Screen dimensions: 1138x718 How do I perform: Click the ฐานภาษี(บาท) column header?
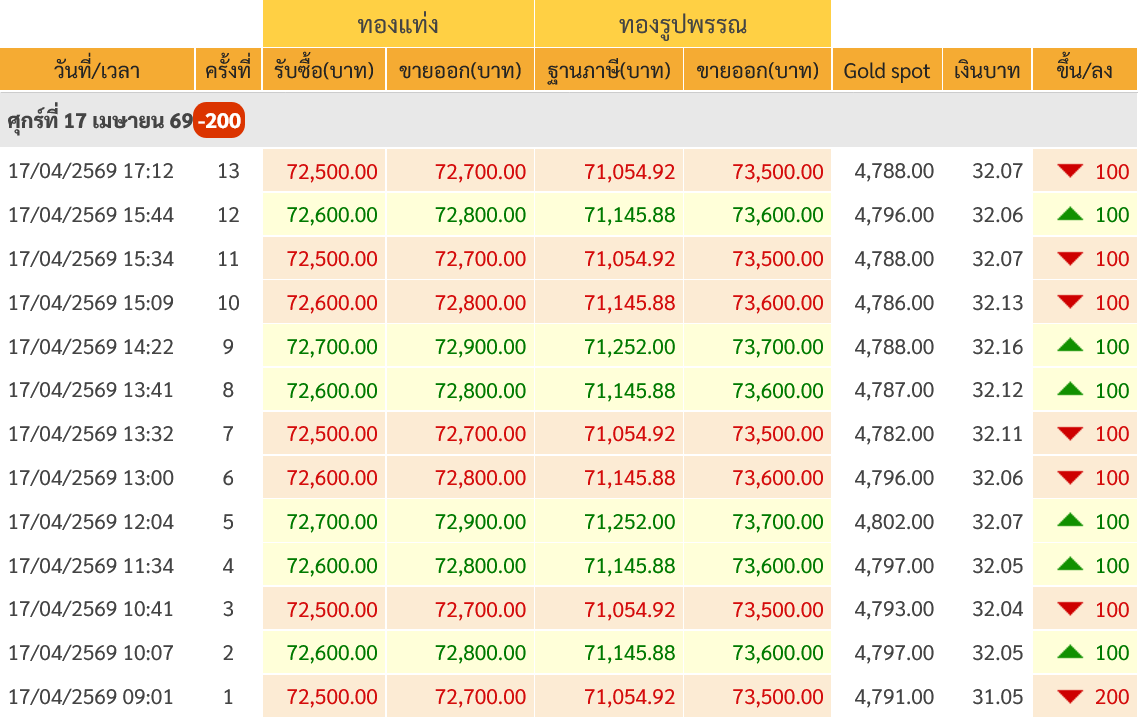pos(609,70)
